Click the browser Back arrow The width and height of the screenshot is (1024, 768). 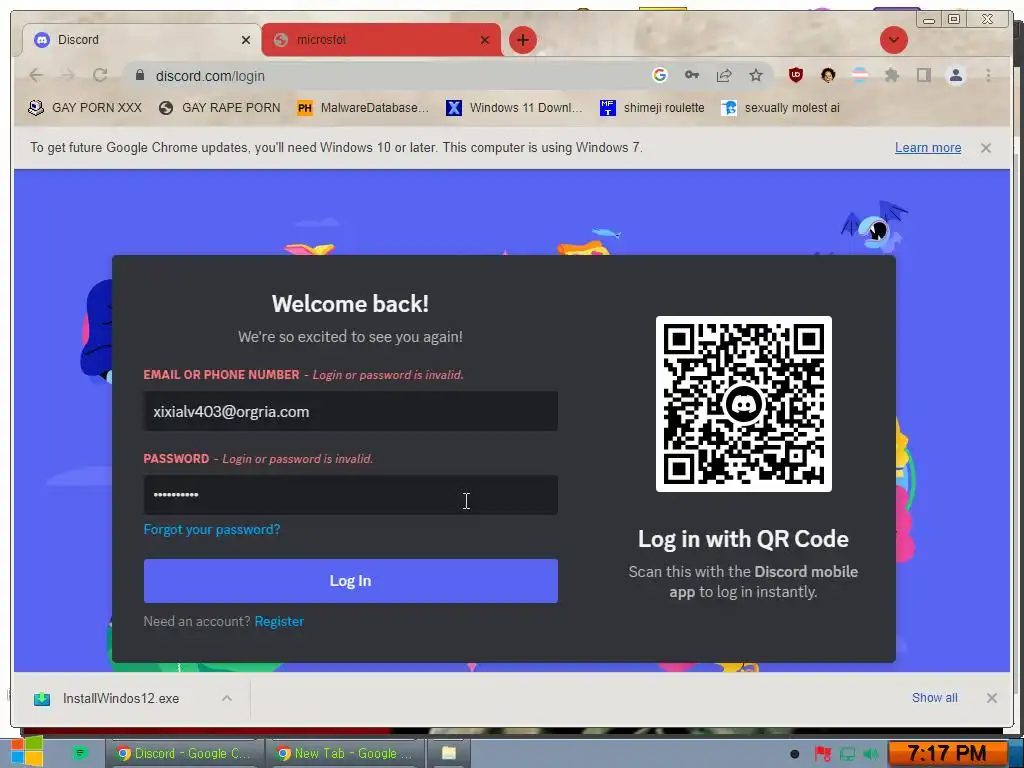(36, 76)
